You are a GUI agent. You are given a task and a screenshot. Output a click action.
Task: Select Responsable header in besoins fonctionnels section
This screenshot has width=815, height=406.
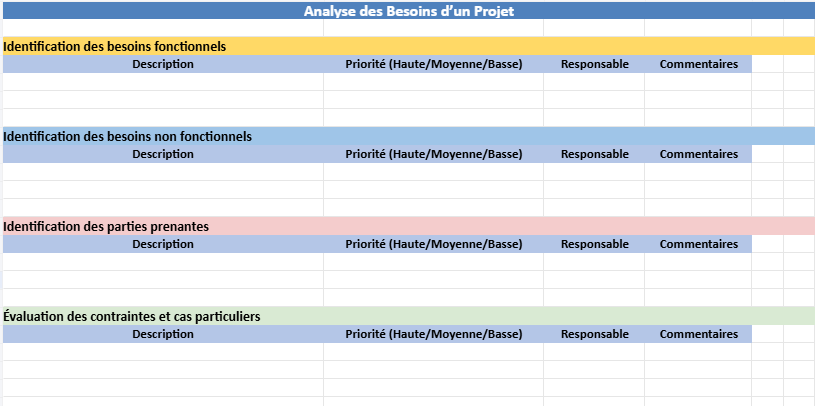tap(594, 64)
